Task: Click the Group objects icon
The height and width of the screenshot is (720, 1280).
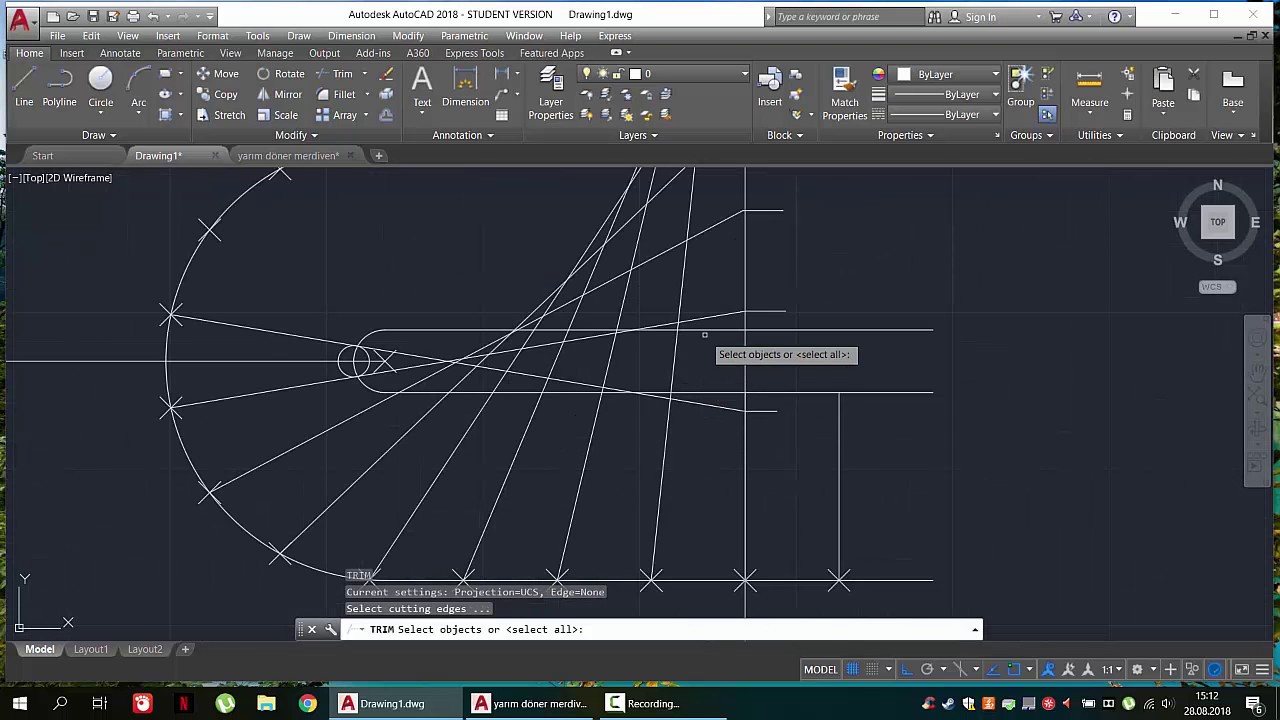Action: click(1020, 87)
